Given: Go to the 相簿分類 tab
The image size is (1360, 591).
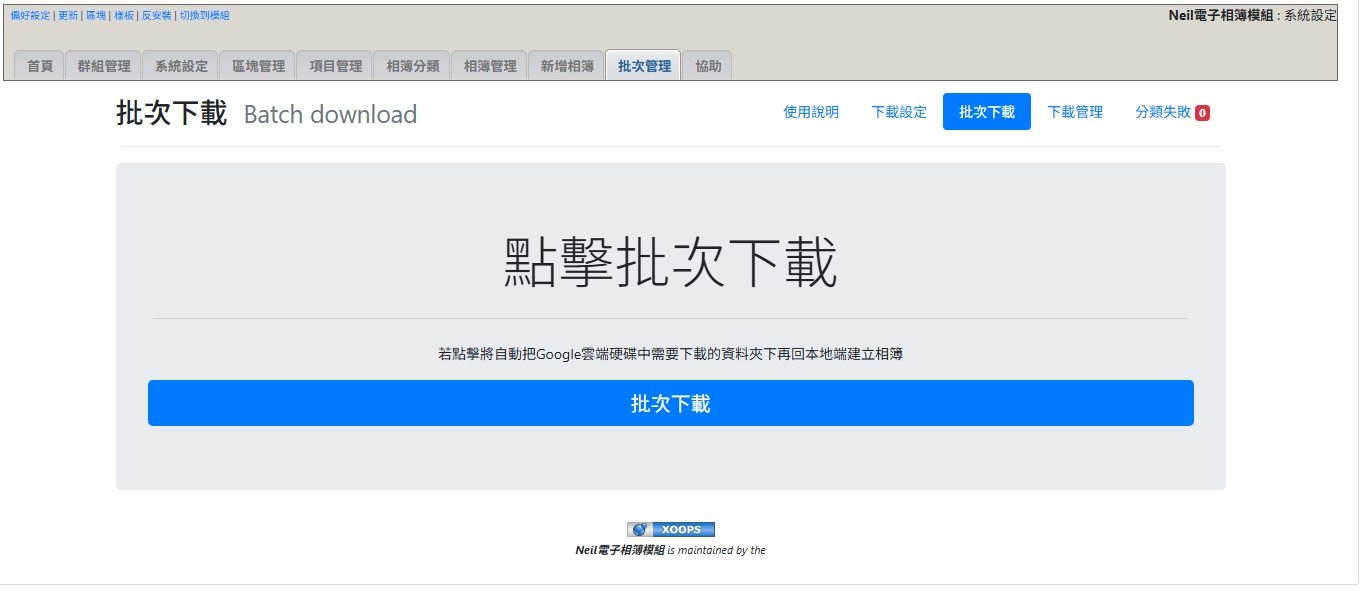Looking at the screenshot, I should [412, 66].
